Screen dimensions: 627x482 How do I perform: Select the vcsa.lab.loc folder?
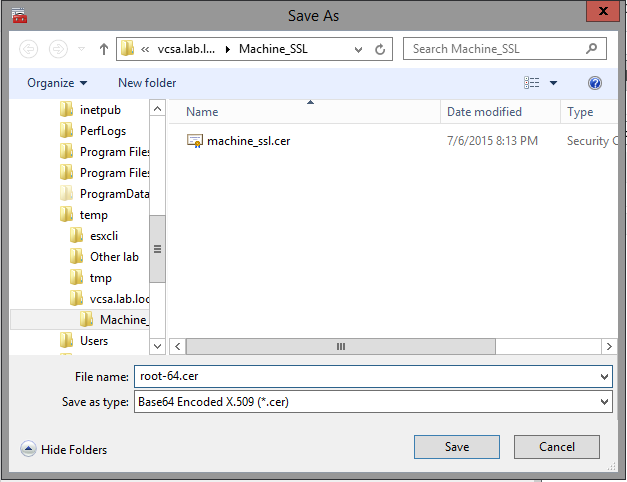[x=119, y=299]
